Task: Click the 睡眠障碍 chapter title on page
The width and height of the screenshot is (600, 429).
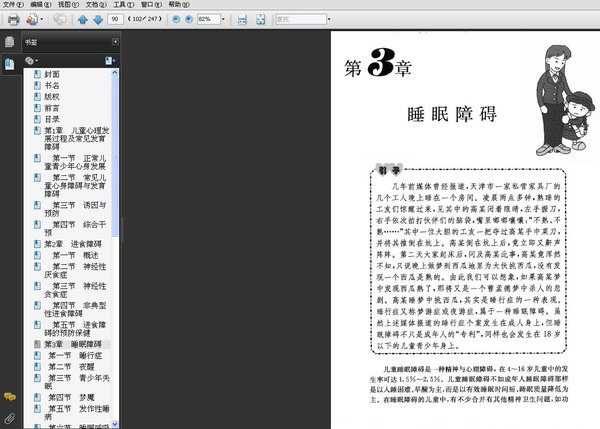Action: click(452, 114)
